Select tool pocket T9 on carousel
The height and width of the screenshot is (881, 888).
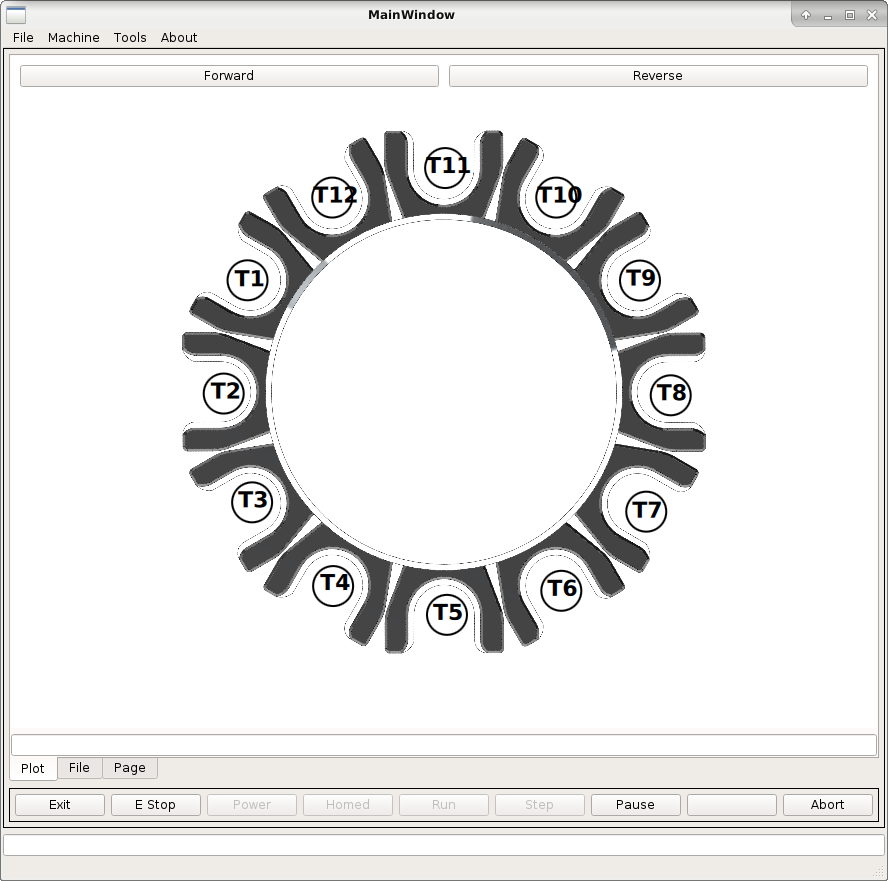[x=640, y=280]
